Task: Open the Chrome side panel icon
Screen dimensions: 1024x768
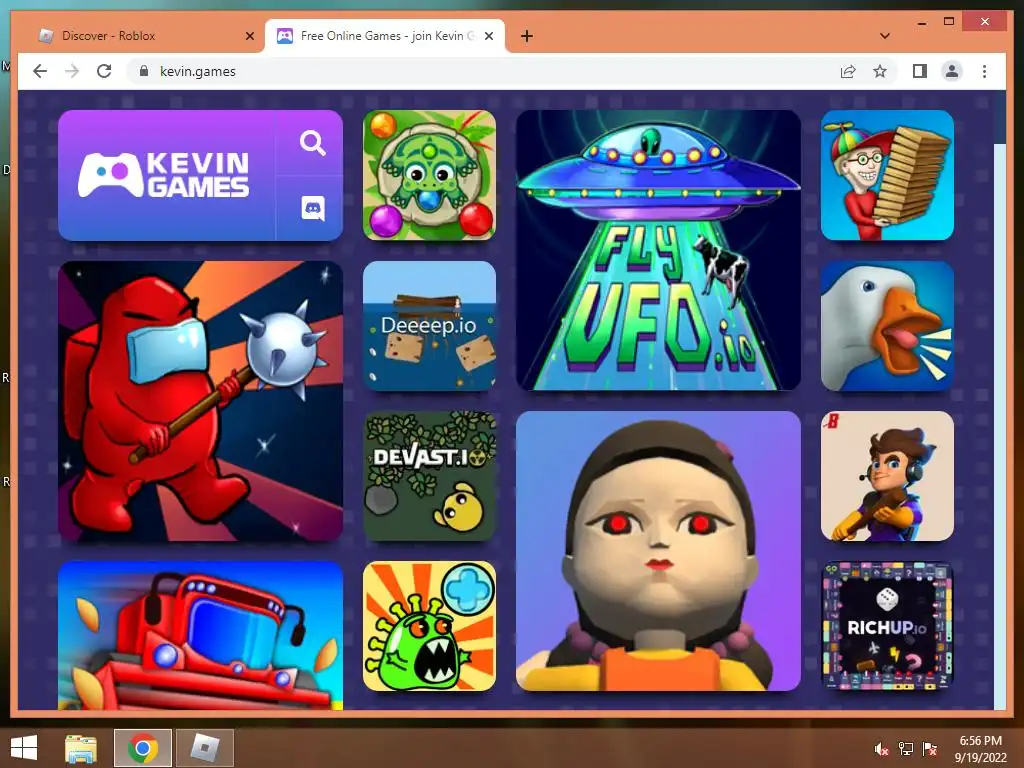Action: 920,71
